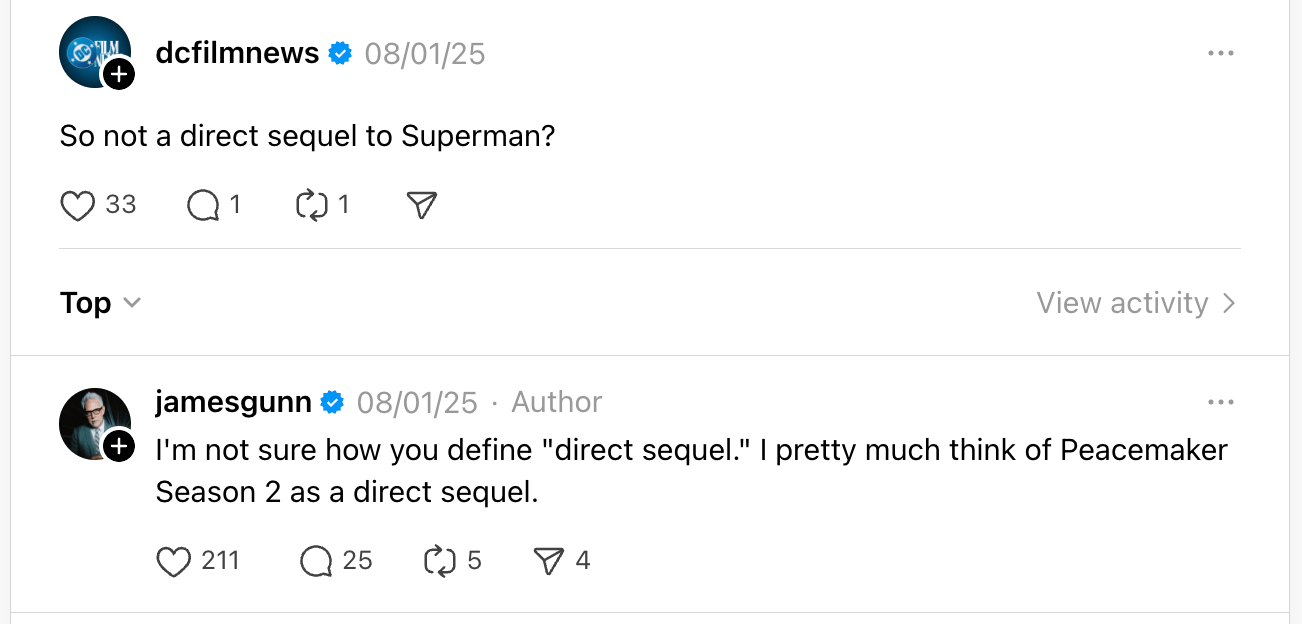Like jamesgunn's reply
Viewport: 1302px width, 624px height.
(174, 562)
